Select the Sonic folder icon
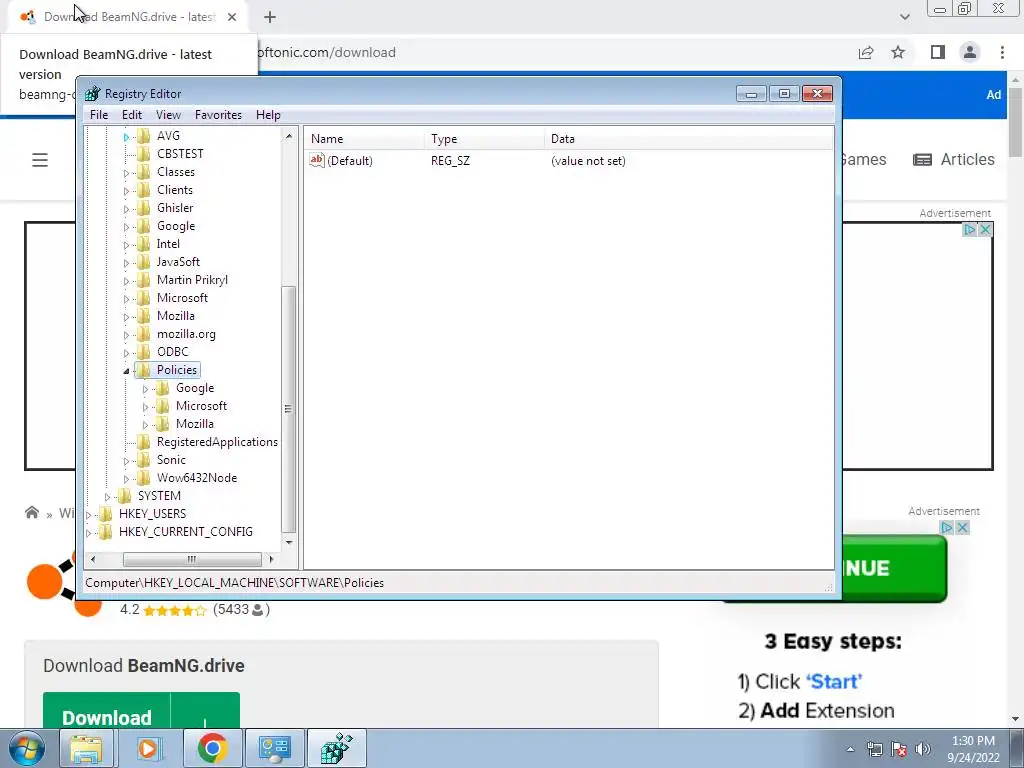The image size is (1024, 768). click(x=144, y=460)
